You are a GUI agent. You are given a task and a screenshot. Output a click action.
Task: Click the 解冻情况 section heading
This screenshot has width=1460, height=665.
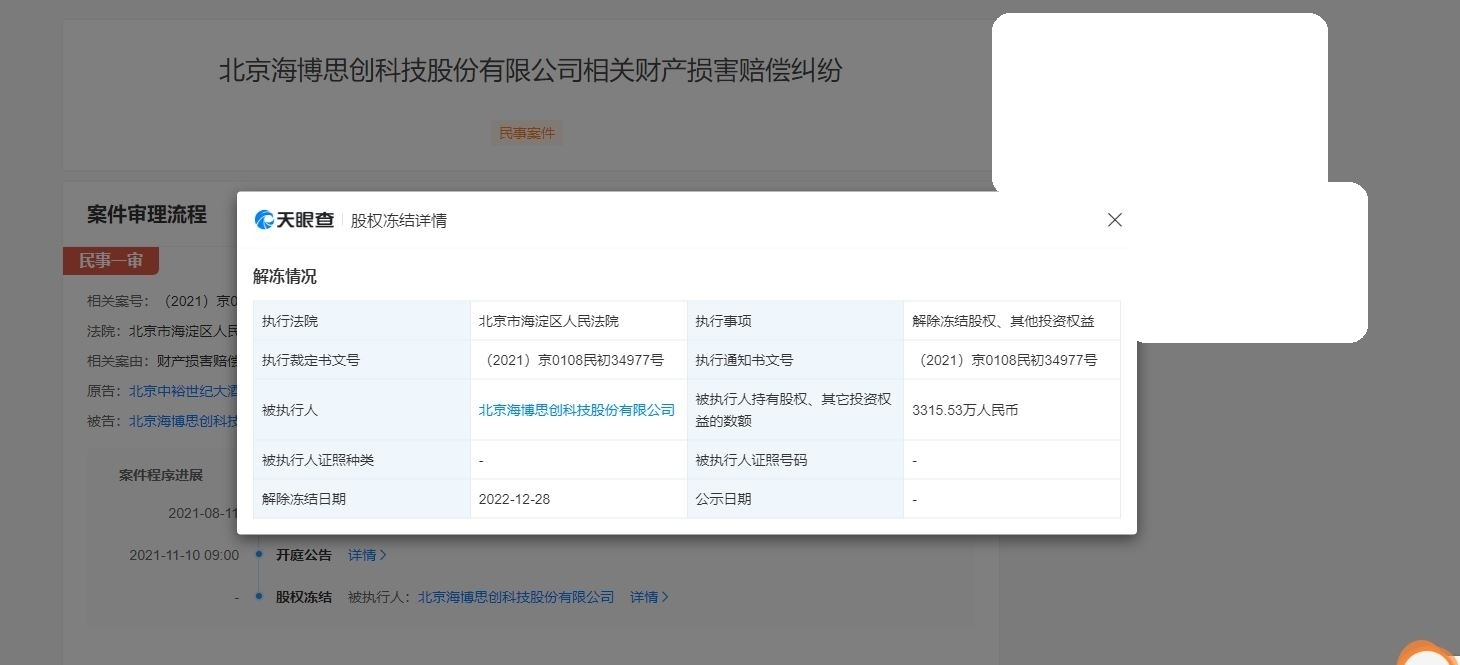click(285, 277)
